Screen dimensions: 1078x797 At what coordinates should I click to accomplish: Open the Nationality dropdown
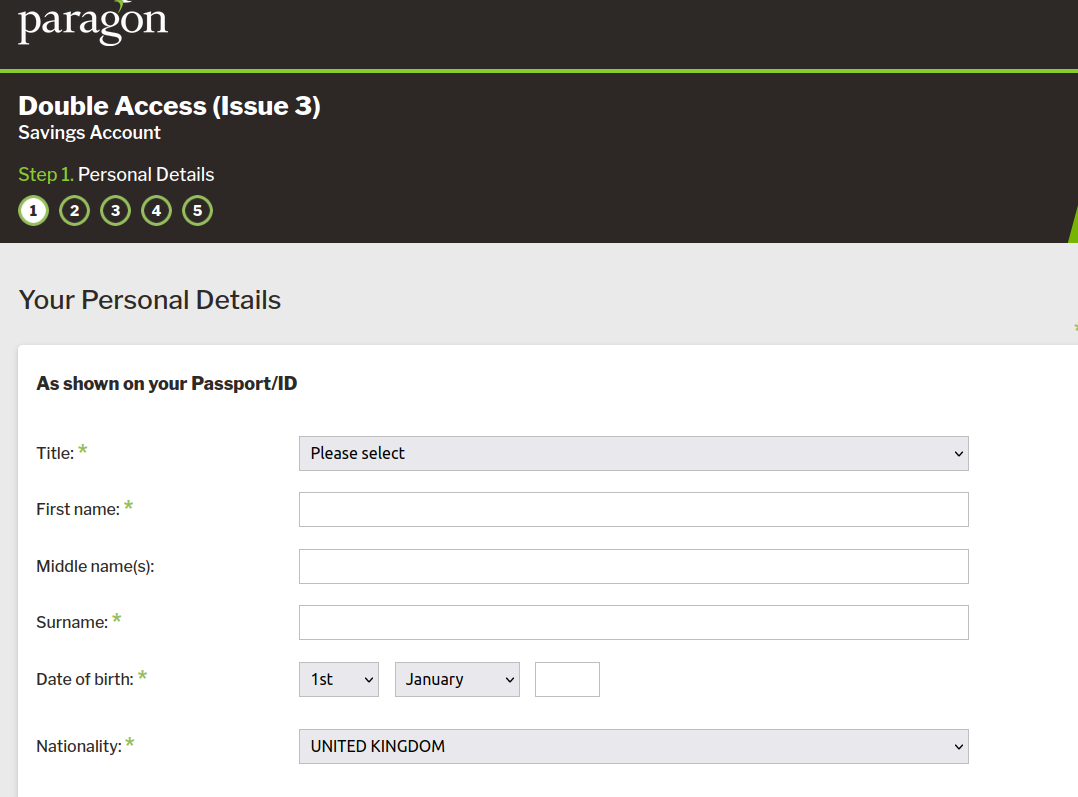pyautogui.click(x=633, y=746)
